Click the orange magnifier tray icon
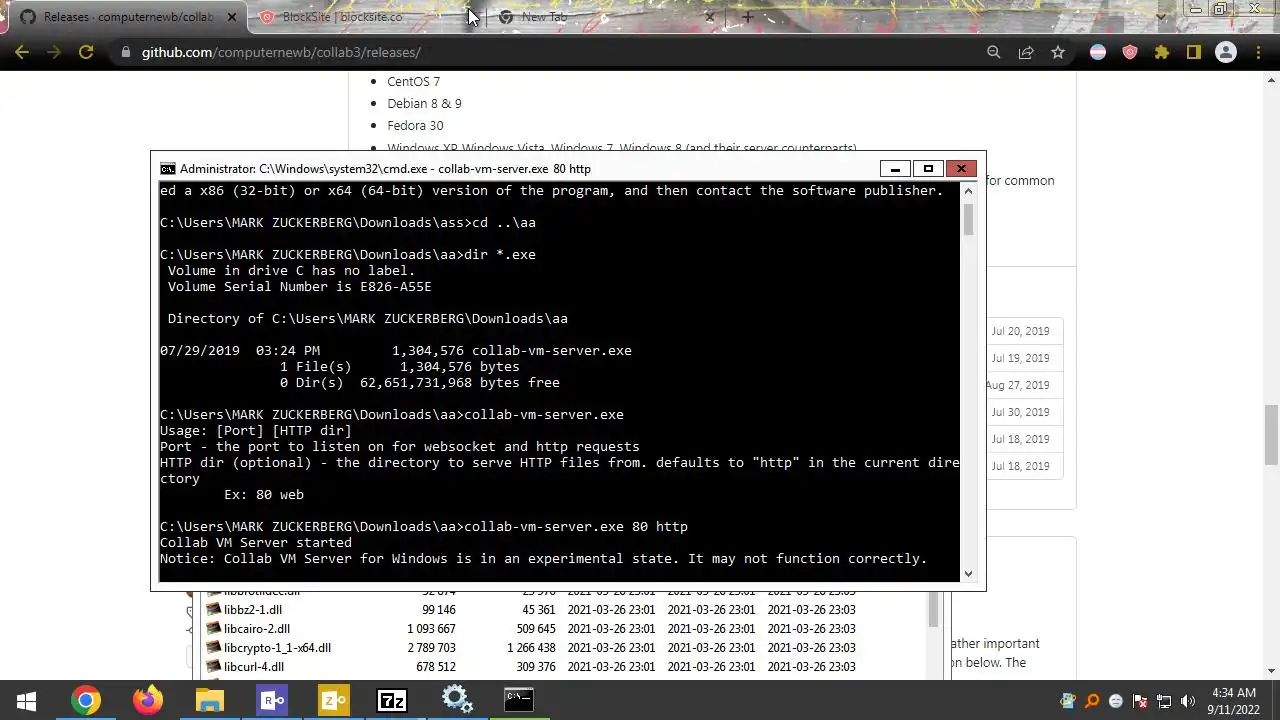1280x720 pixels. click(1092, 701)
